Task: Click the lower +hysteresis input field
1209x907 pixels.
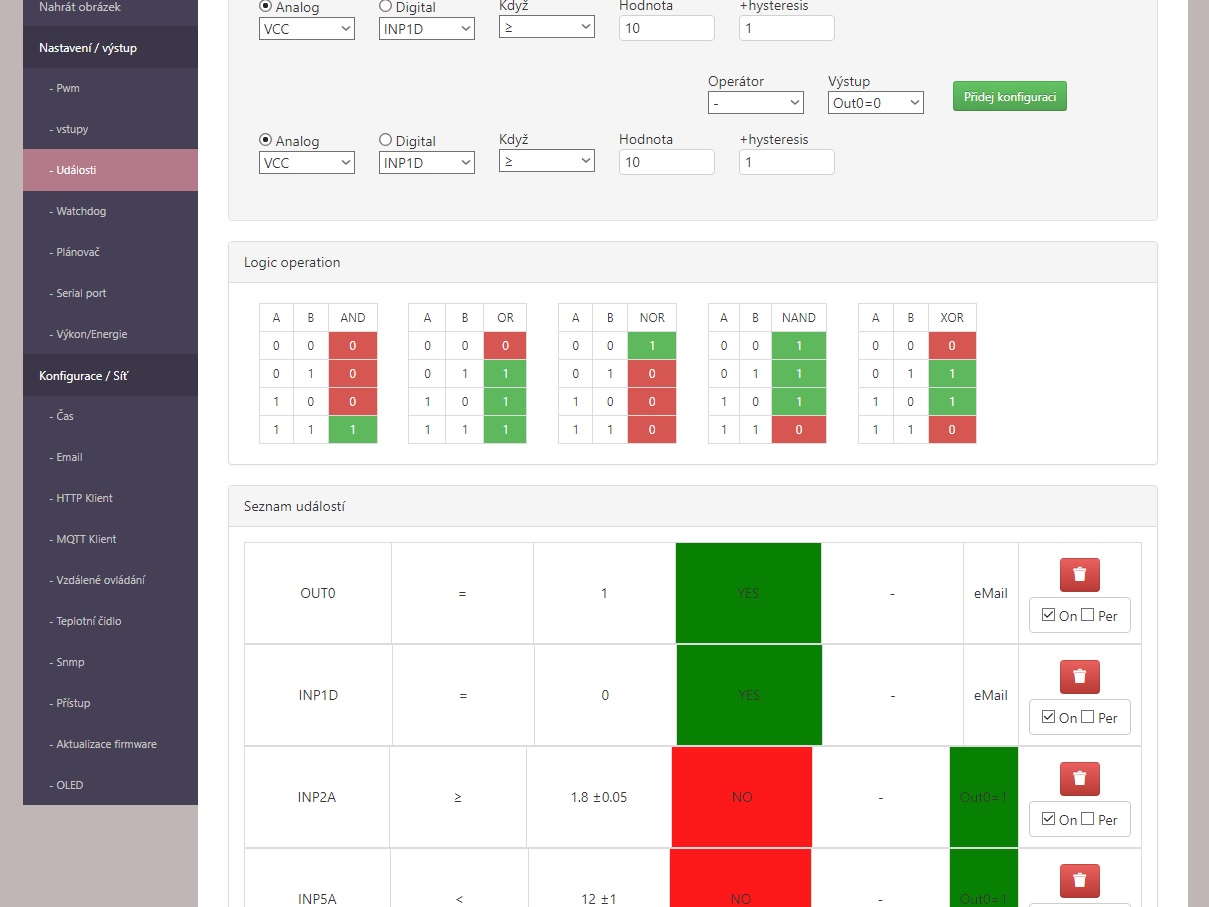Action: (786, 162)
